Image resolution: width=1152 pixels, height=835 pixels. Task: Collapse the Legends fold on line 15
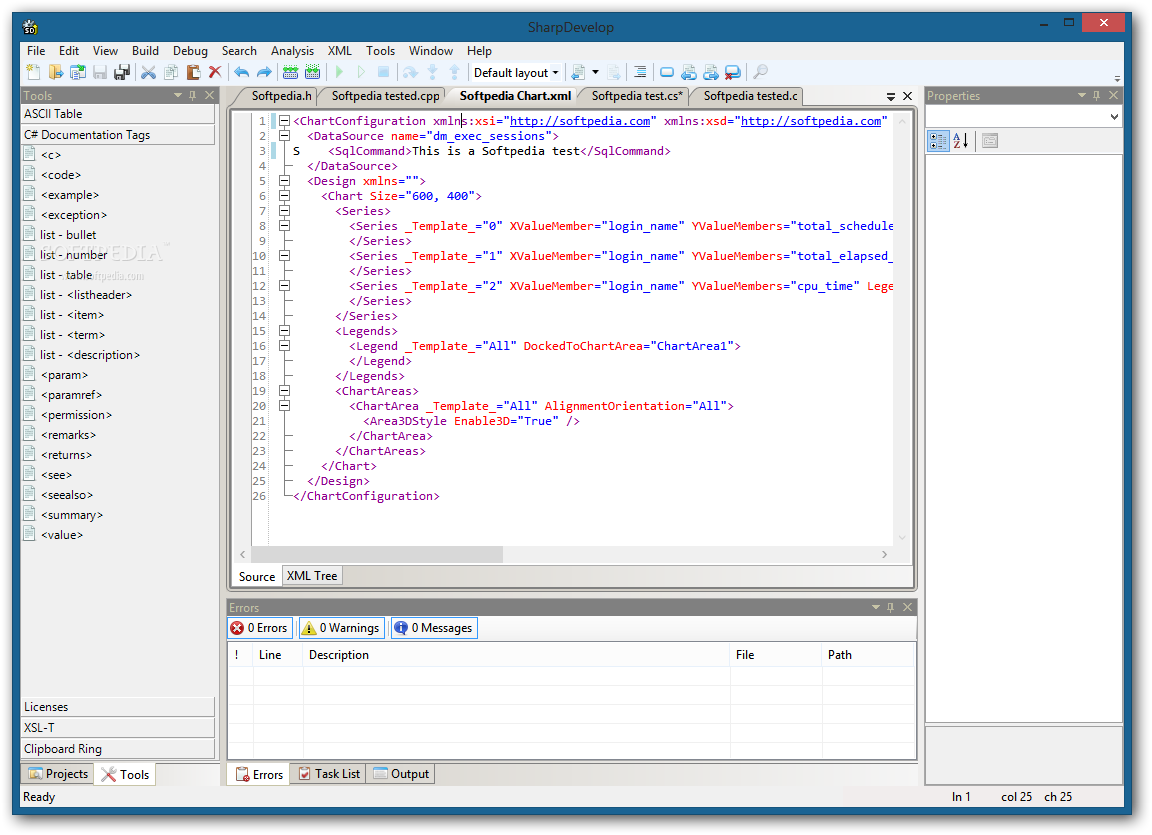284,330
